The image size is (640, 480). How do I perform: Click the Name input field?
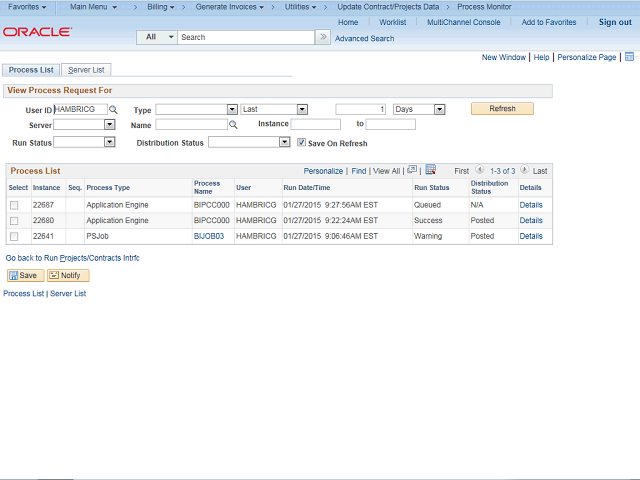(x=191, y=124)
